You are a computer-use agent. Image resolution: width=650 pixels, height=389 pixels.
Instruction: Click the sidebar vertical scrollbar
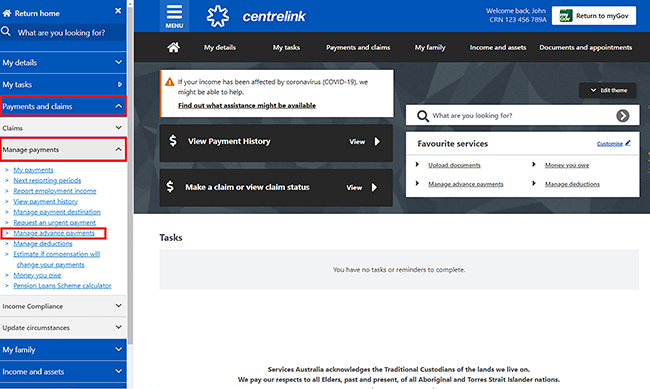pyautogui.click(x=130, y=174)
